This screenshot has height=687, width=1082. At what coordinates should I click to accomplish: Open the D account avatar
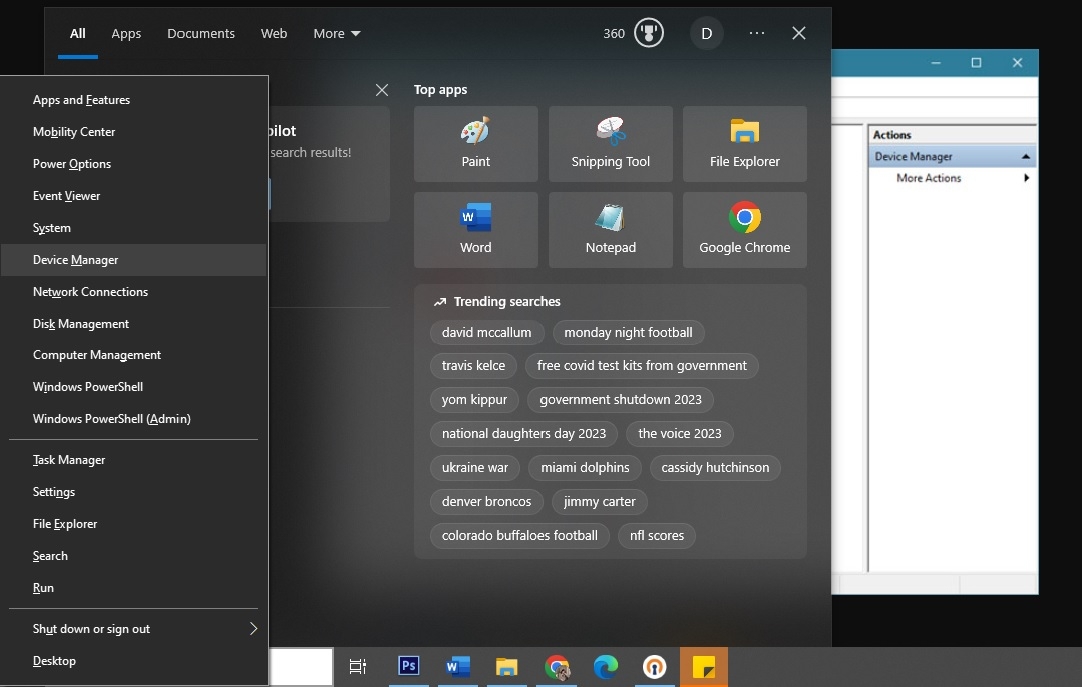707,33
